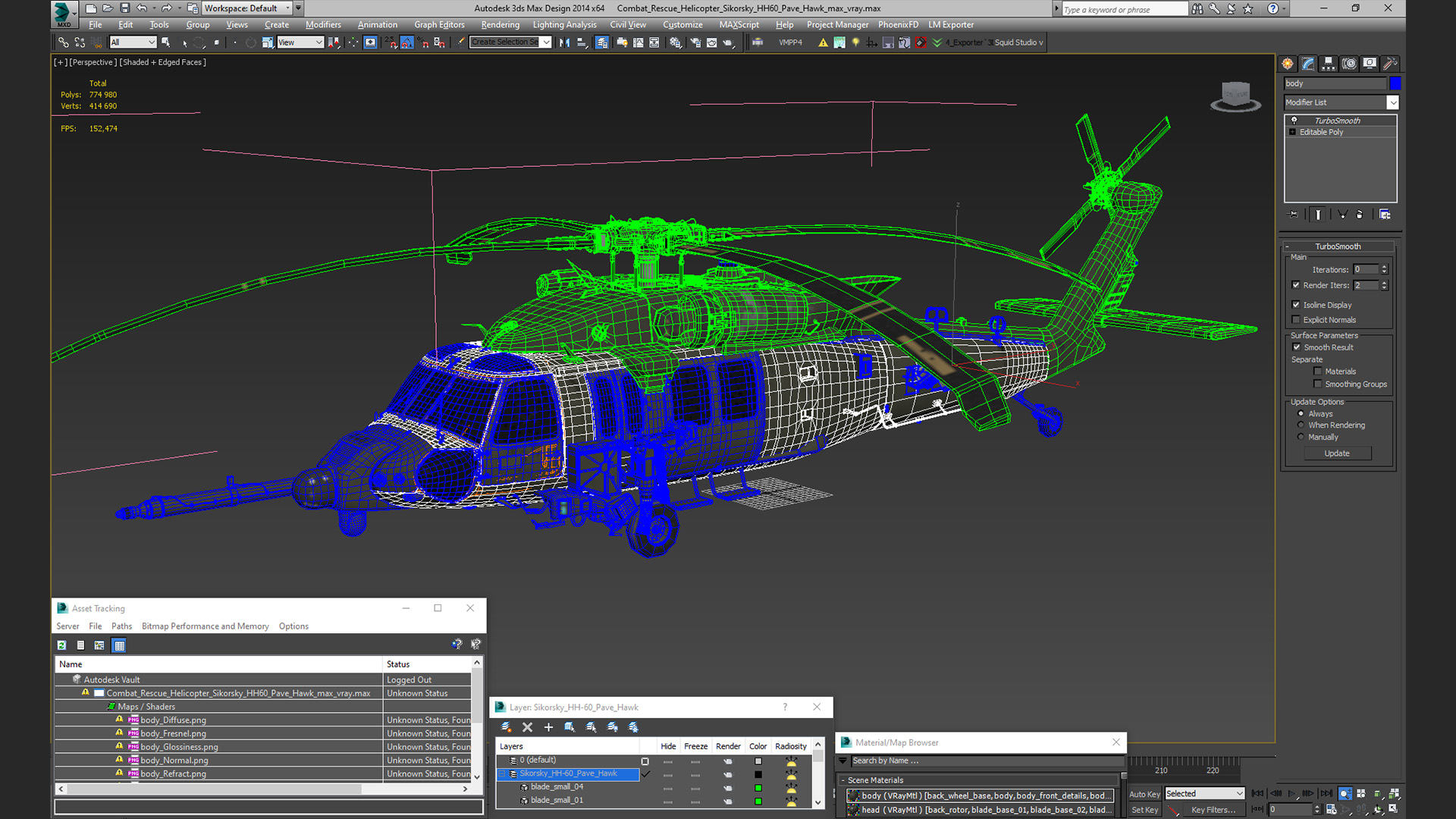The height and width of the screenshot is (819, 1456).
Task: Toggle the Smooth Result checkbox
Action: pos(1297,347)
